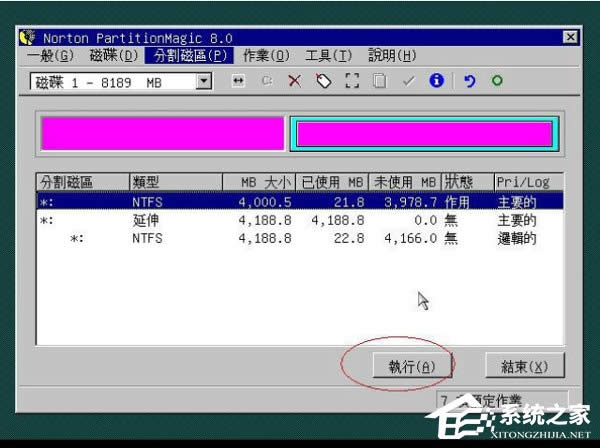The width and height of the screenshot is (600, 448).
Task: Open the 作業(O) menu
Action: (x=266, y=56)
